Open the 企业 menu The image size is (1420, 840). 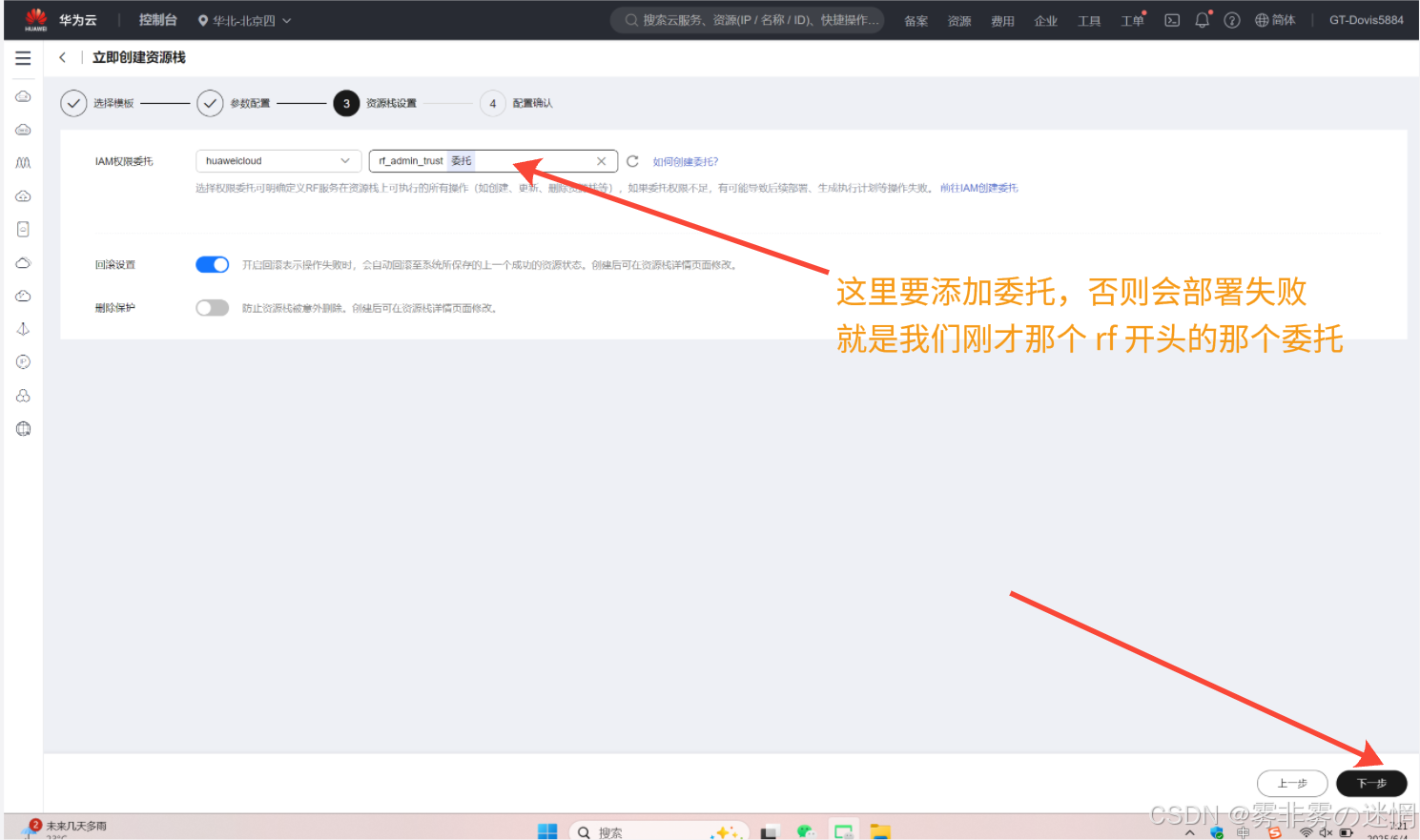tap(1046, 21)
